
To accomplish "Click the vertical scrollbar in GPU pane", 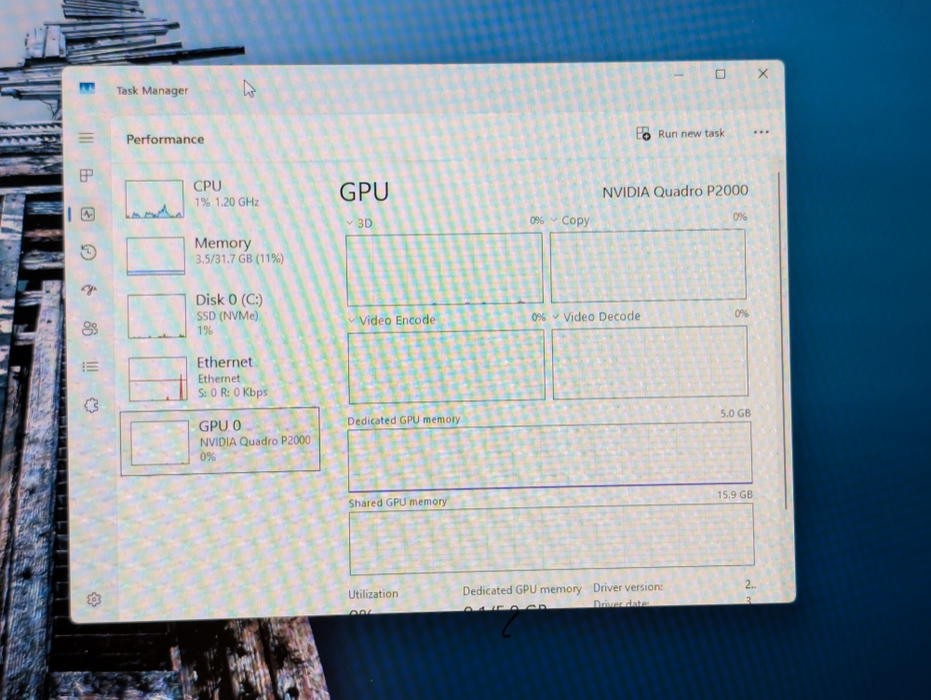I will click(x=783, y=340).
